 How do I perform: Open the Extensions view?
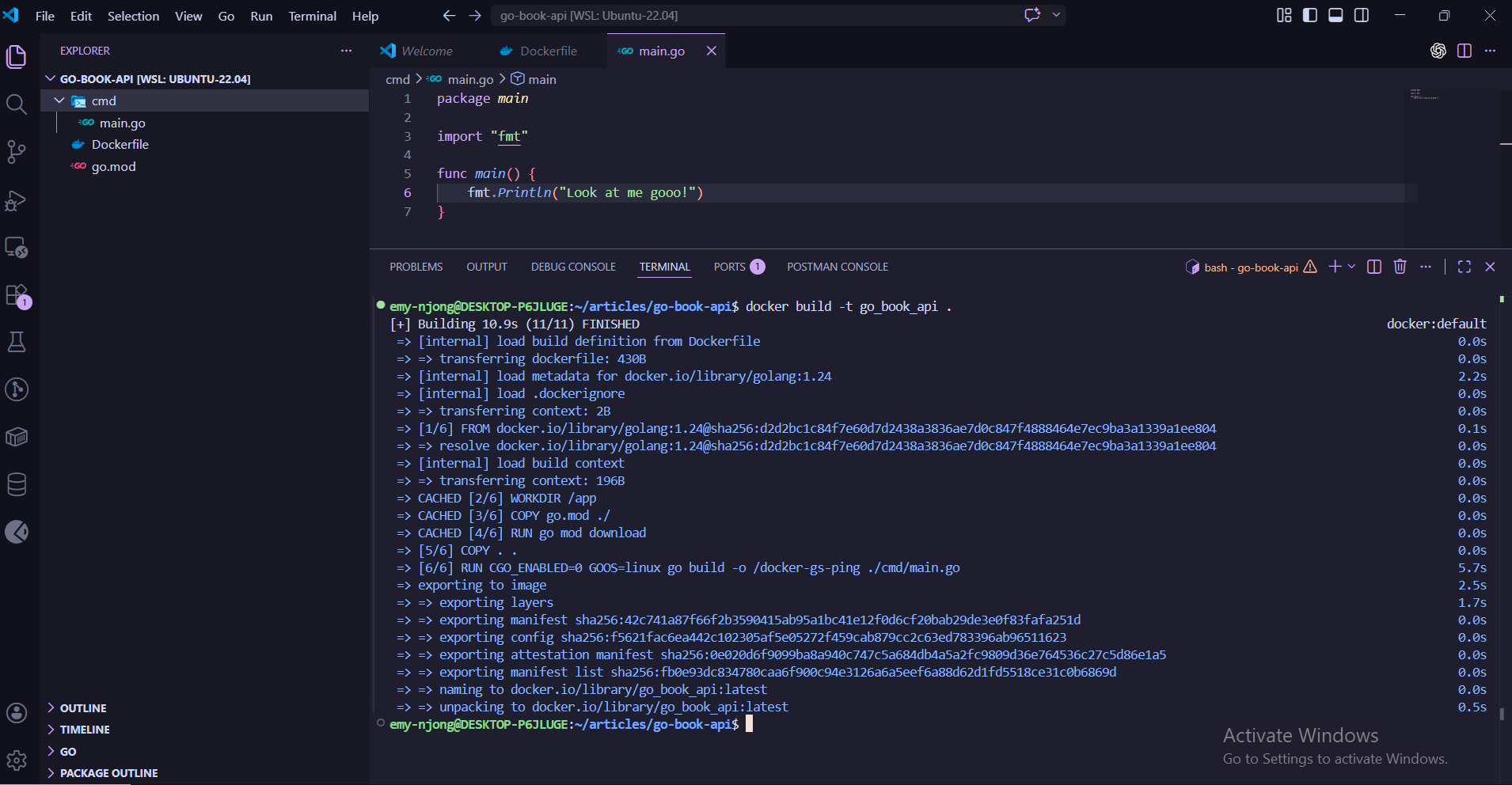(17, 295)
